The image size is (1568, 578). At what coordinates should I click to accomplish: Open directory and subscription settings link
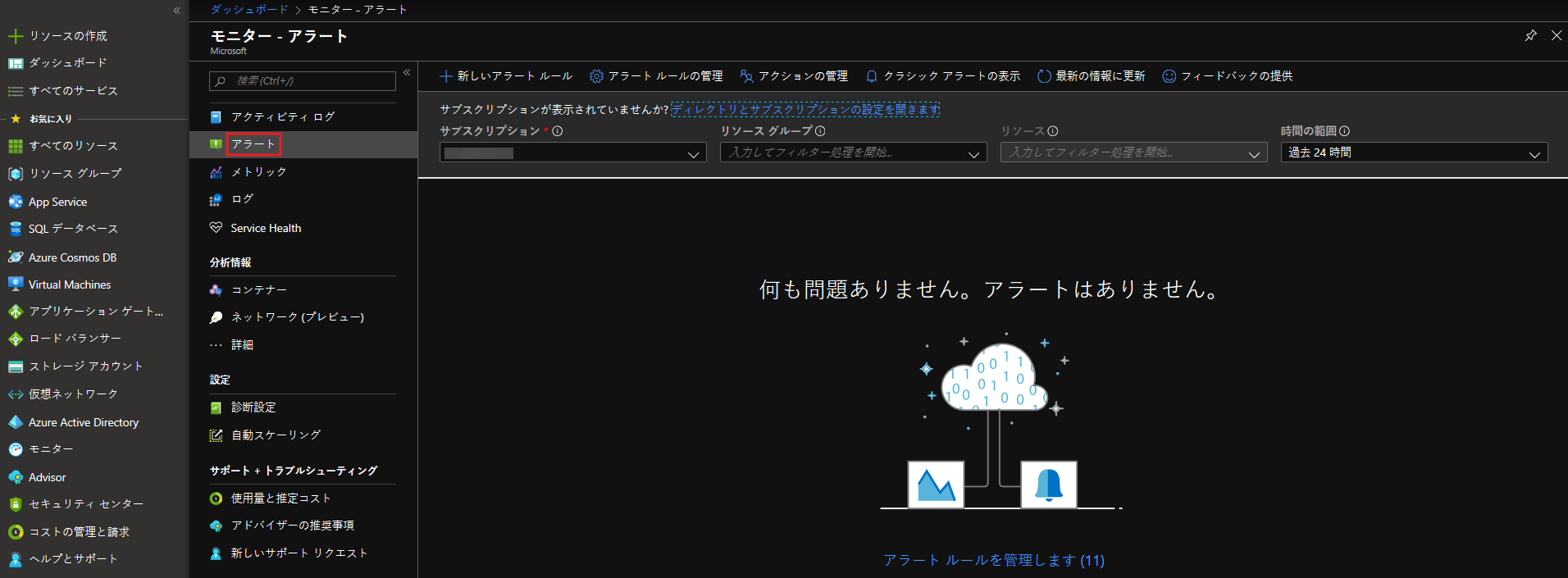point(805,110)
